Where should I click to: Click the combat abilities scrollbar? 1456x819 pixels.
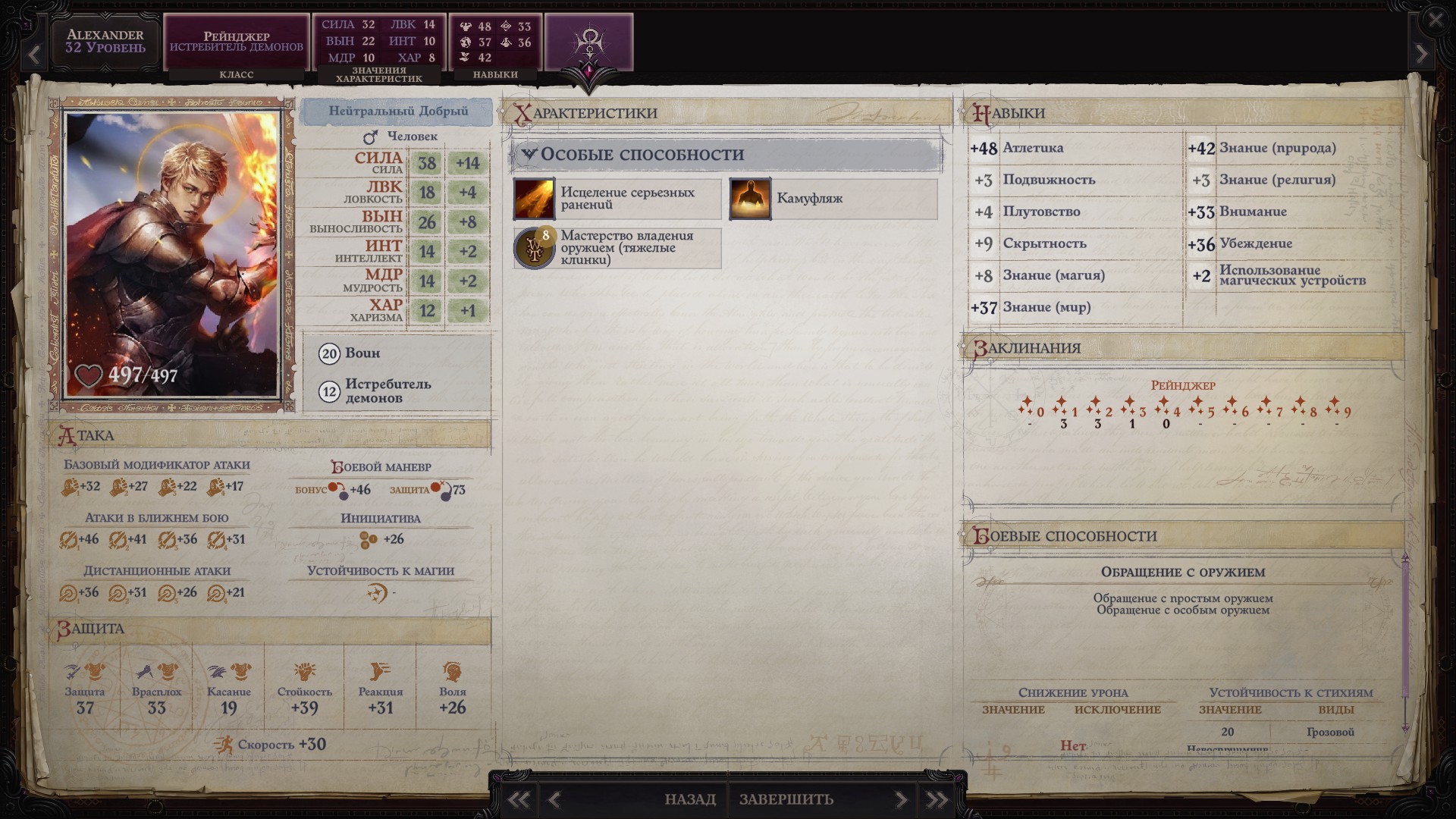(x=1404, y=641)
